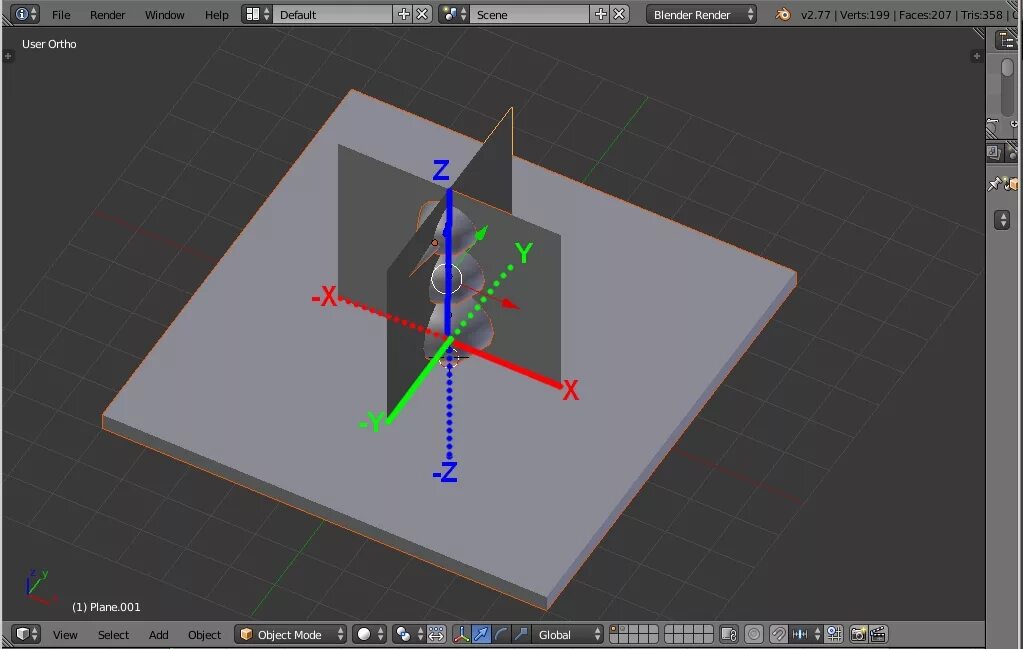Click the OpenGL render image camera icon

[859, 635]
